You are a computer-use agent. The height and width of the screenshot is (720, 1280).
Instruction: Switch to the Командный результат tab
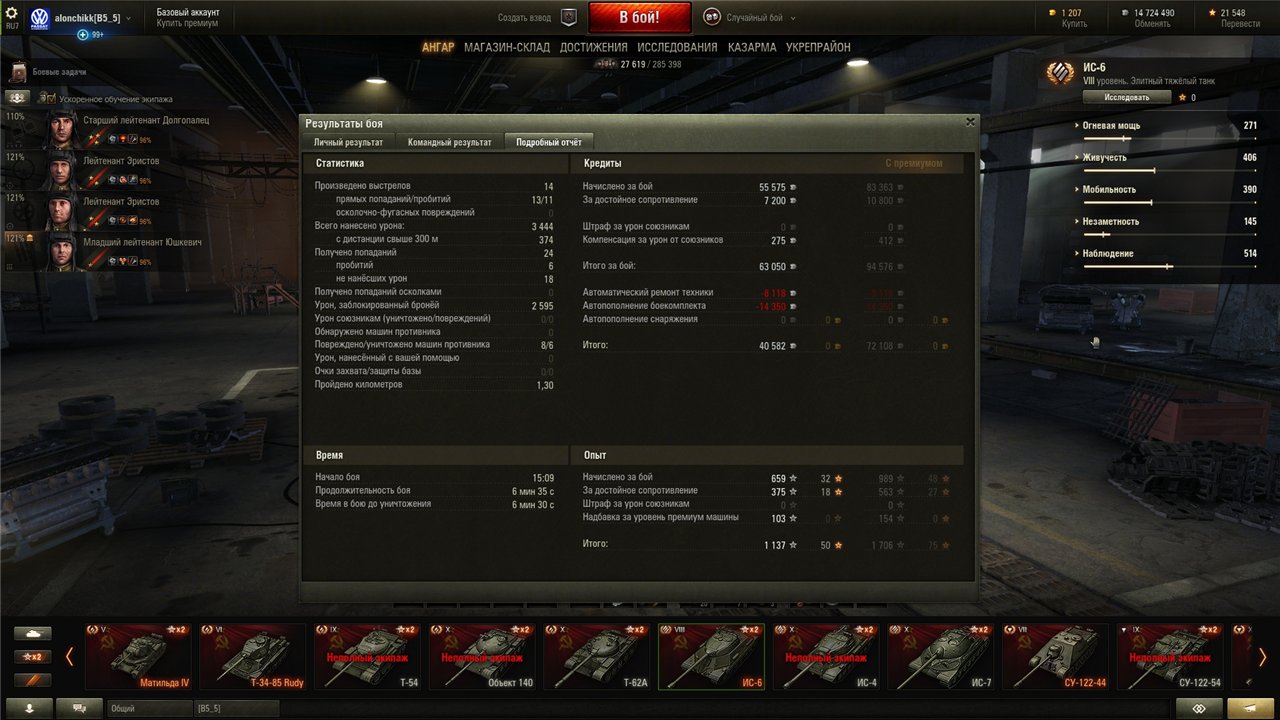tap(450, 142)
